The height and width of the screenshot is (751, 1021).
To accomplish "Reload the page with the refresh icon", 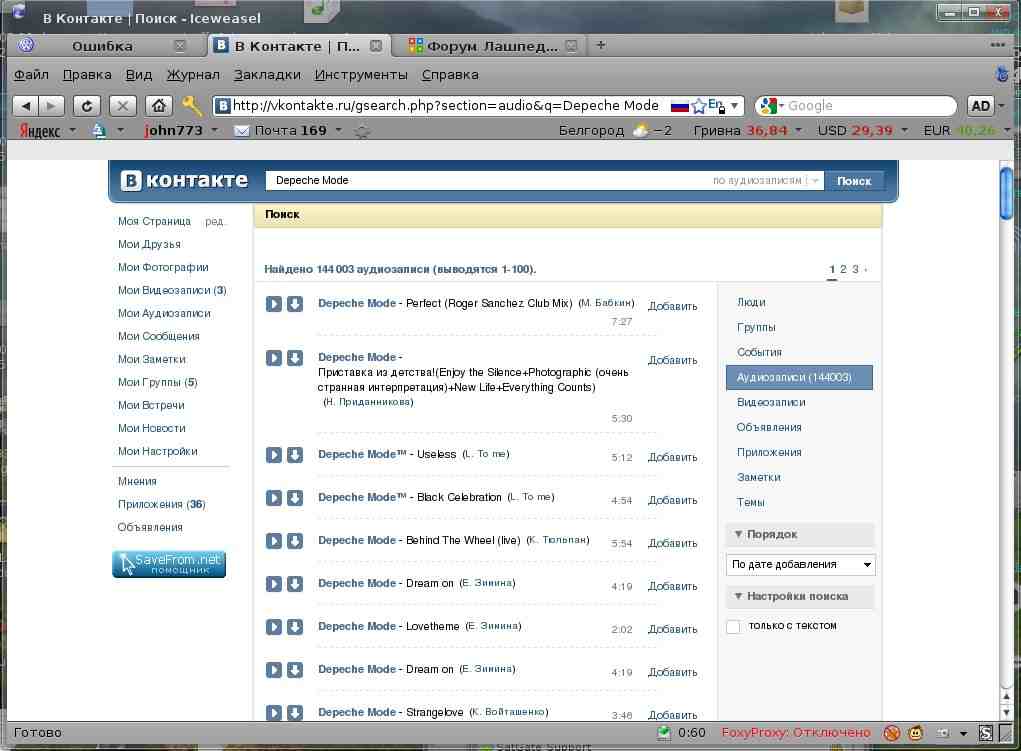I will pos(87,106).
